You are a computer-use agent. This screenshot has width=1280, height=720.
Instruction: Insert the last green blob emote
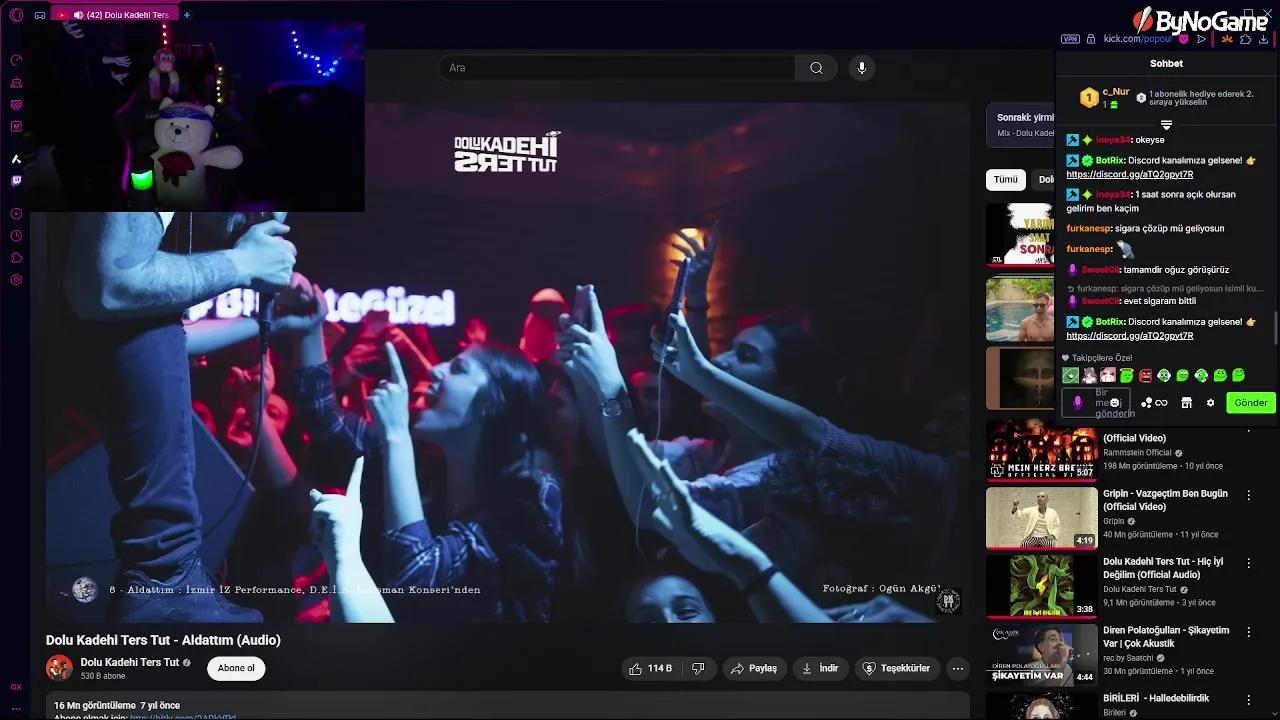click(1239, 376)
